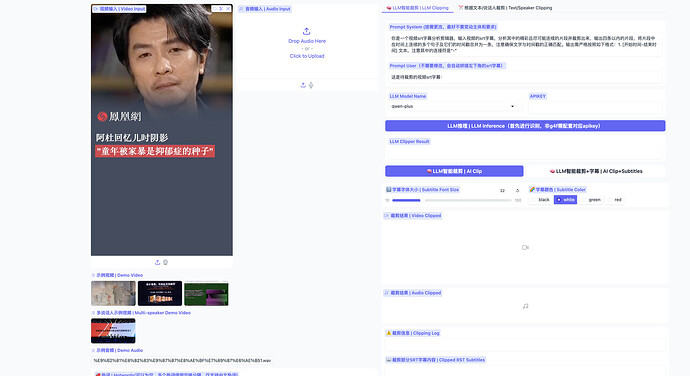The height and width of the screenshot is (376, 690).
Task: Open the trim scissors tool on the video input
Action: coord(221,8)
